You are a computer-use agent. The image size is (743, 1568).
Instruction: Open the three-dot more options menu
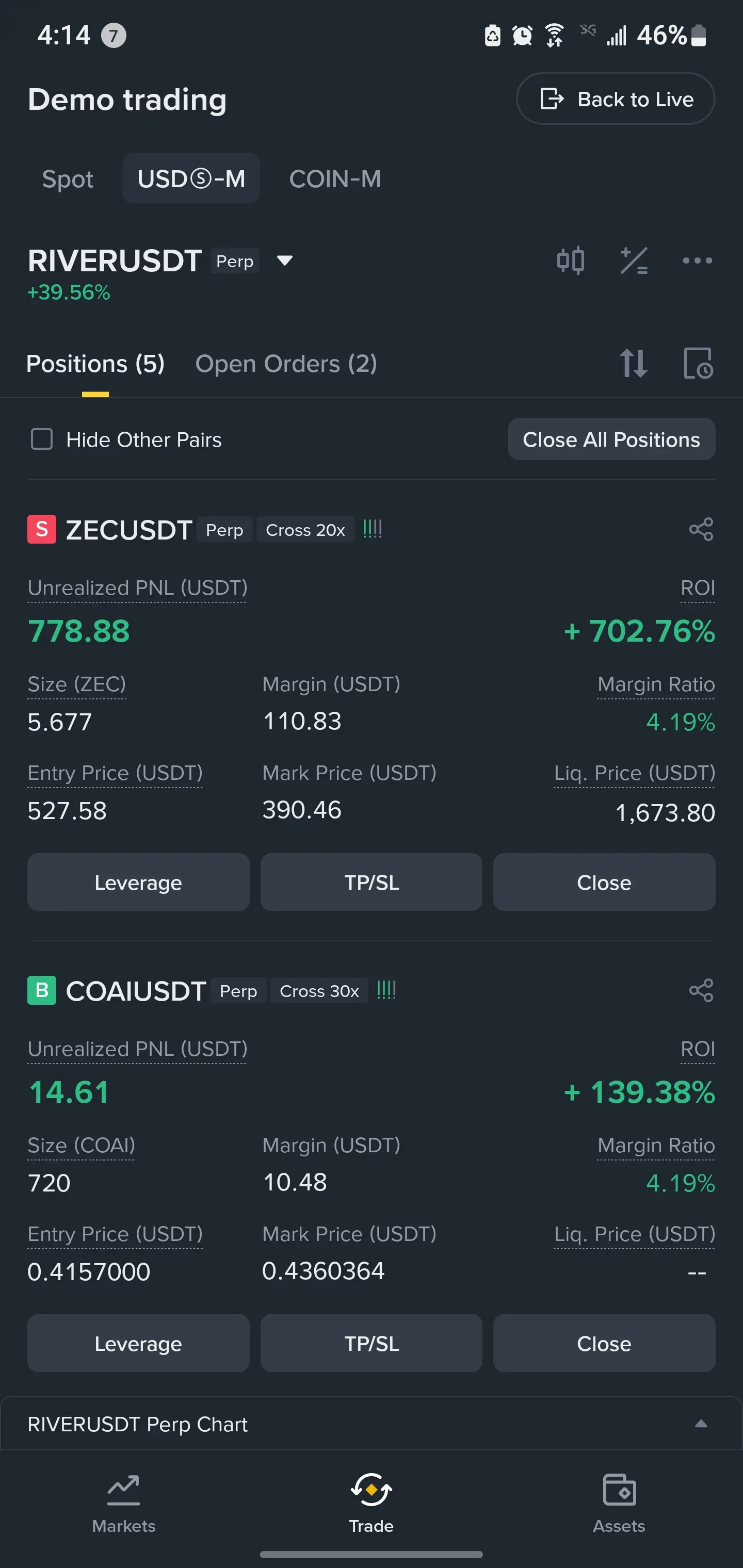coord(697,260)
